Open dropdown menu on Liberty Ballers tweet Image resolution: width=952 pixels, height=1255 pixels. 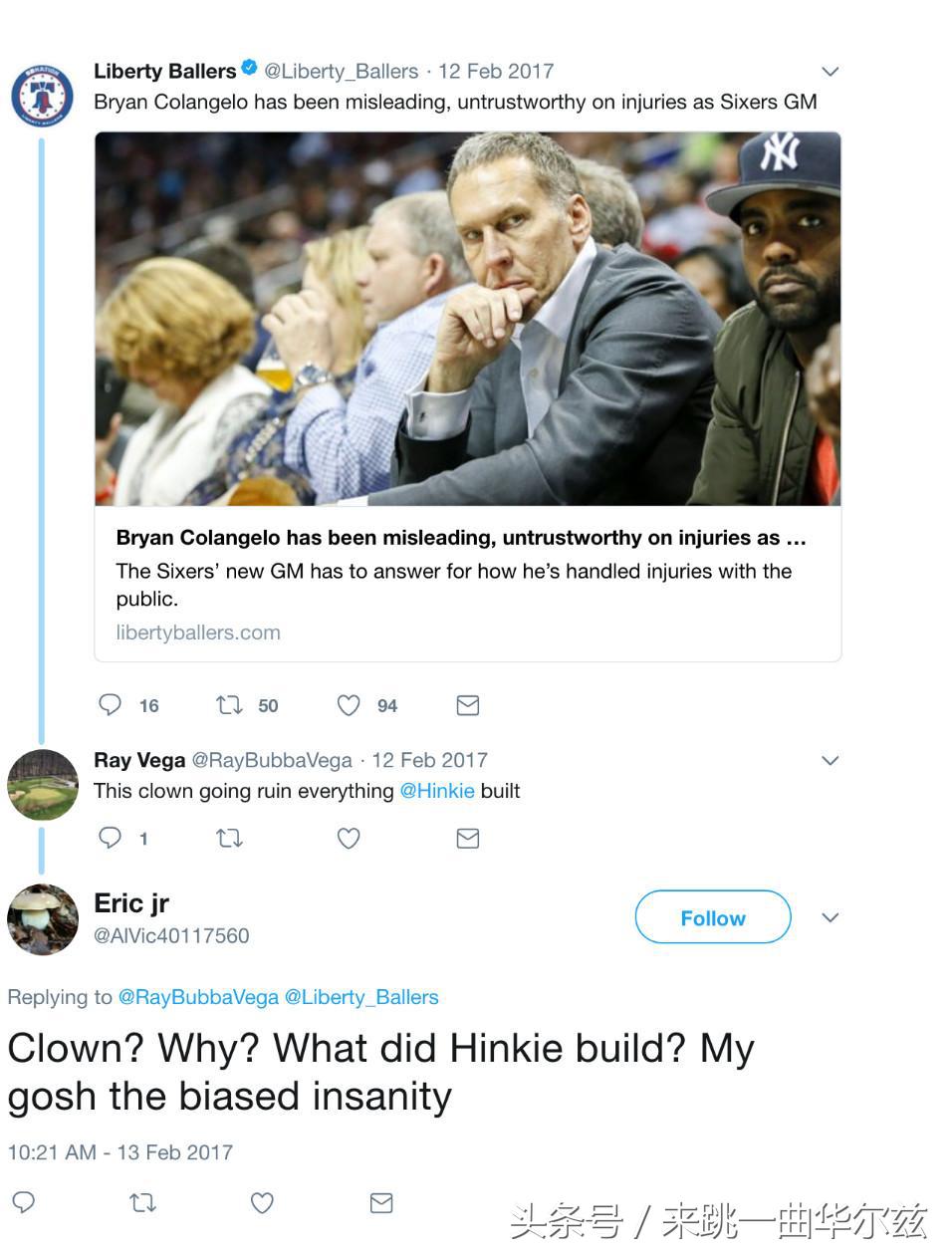coord(830,71)
